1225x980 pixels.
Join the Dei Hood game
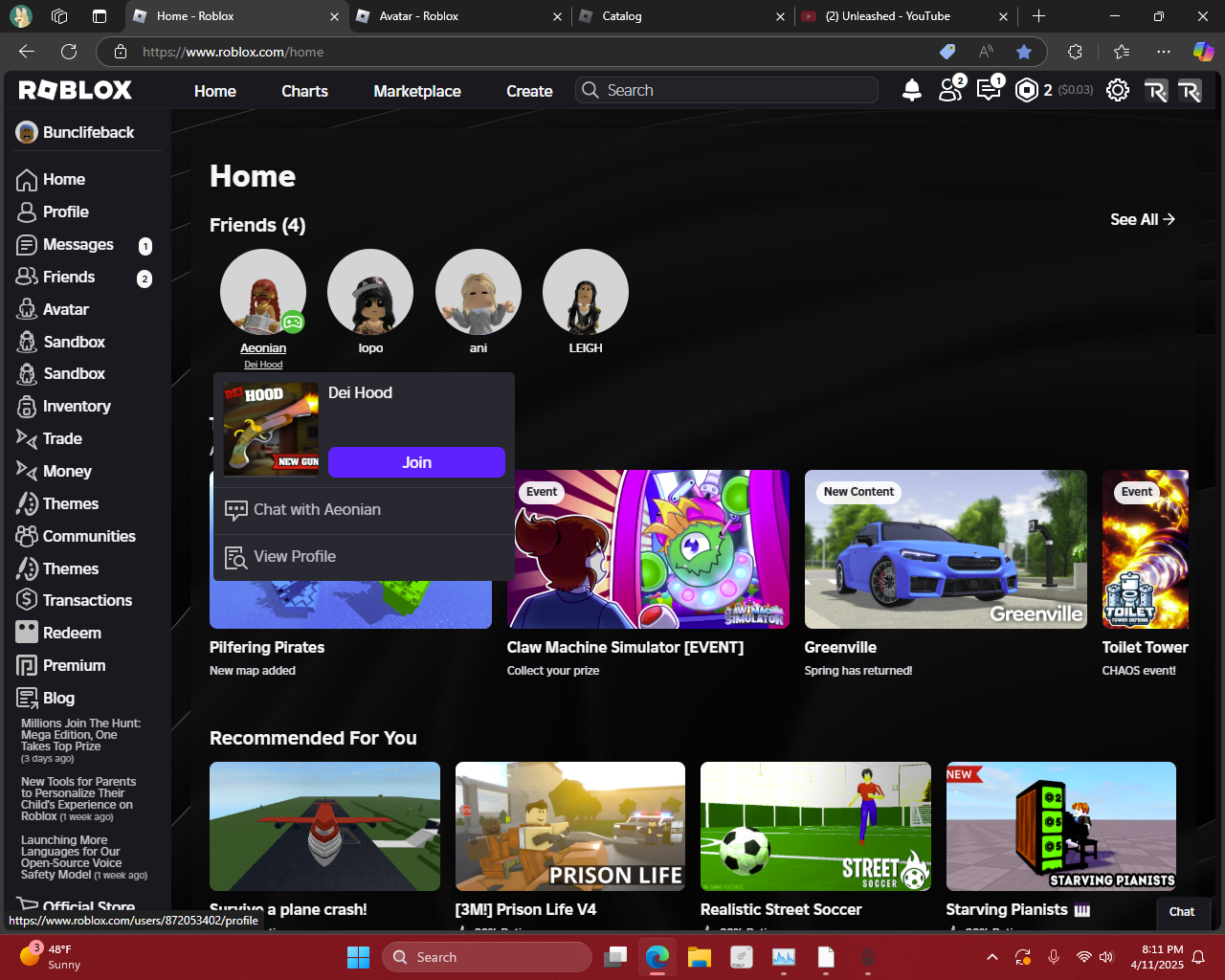pyautogui.click(x=416, y=462)
